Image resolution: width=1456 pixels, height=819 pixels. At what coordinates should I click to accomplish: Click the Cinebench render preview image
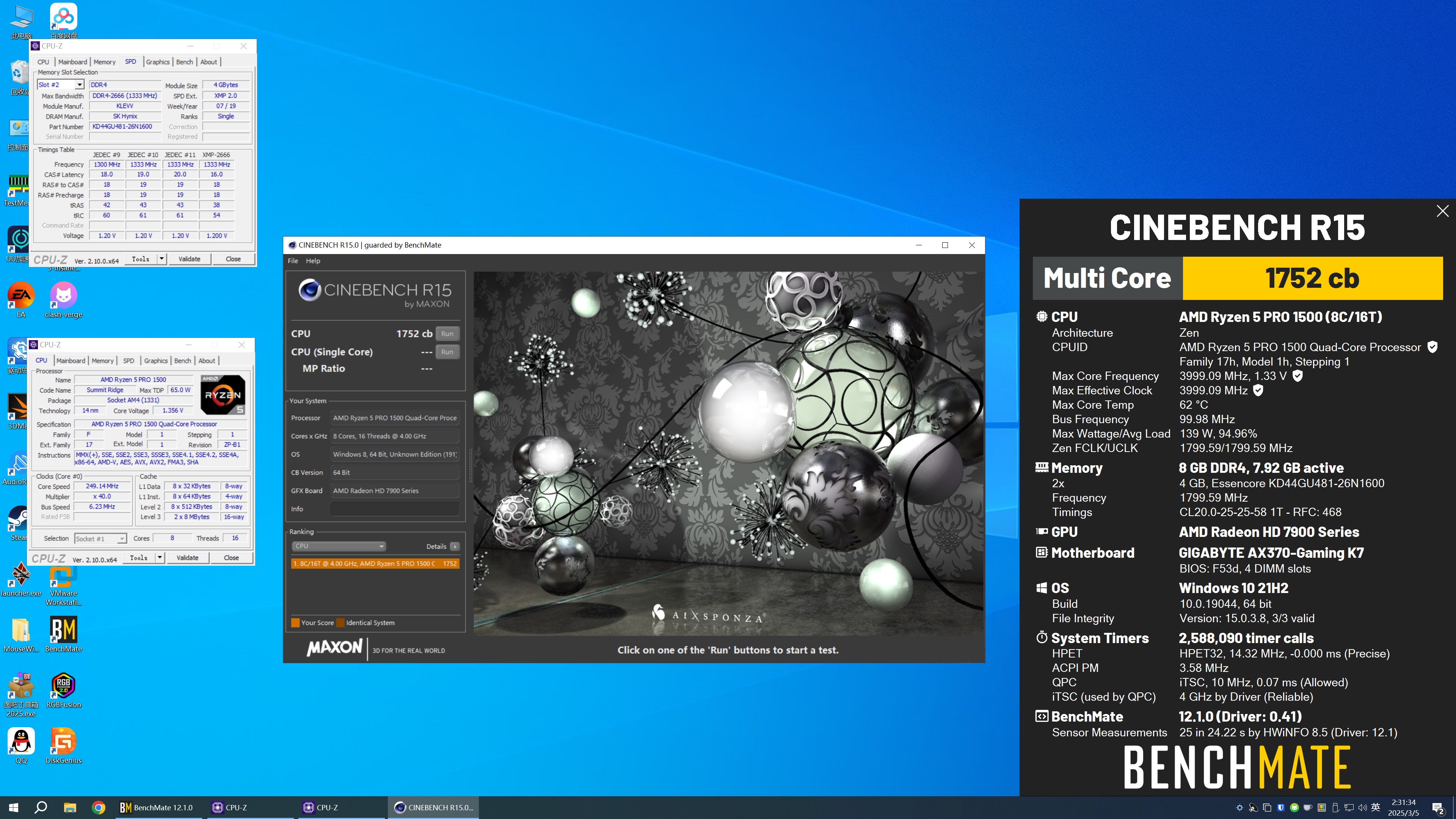728,453
